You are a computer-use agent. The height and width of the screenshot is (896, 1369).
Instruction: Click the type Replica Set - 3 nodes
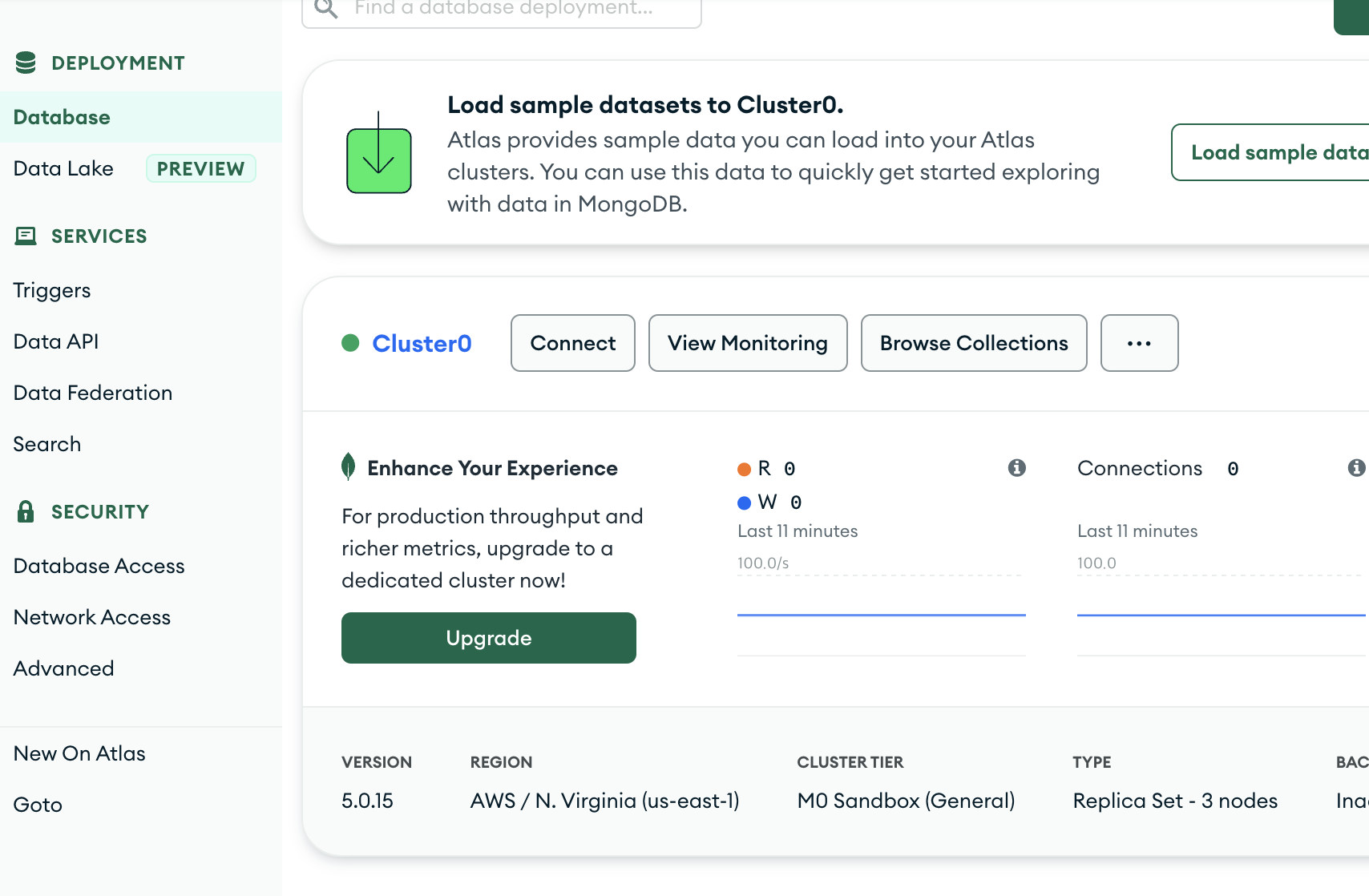1175,801
